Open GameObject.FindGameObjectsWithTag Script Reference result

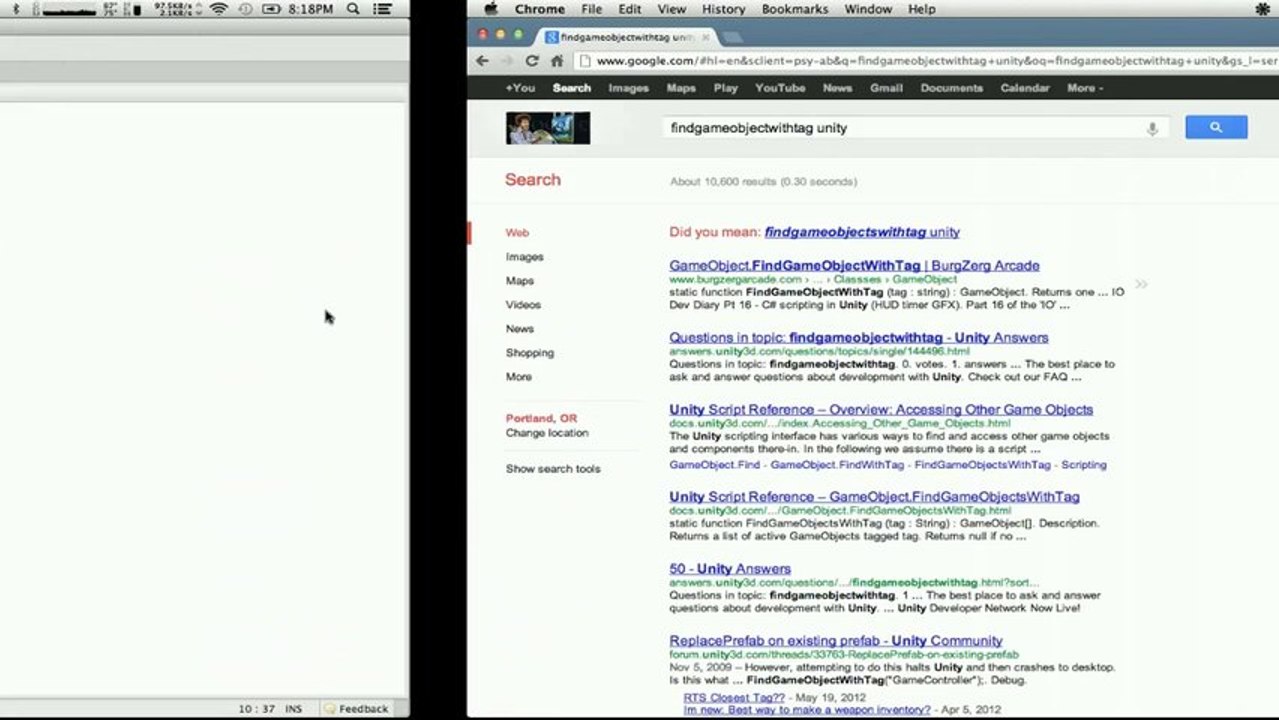[x=874, y=496]
